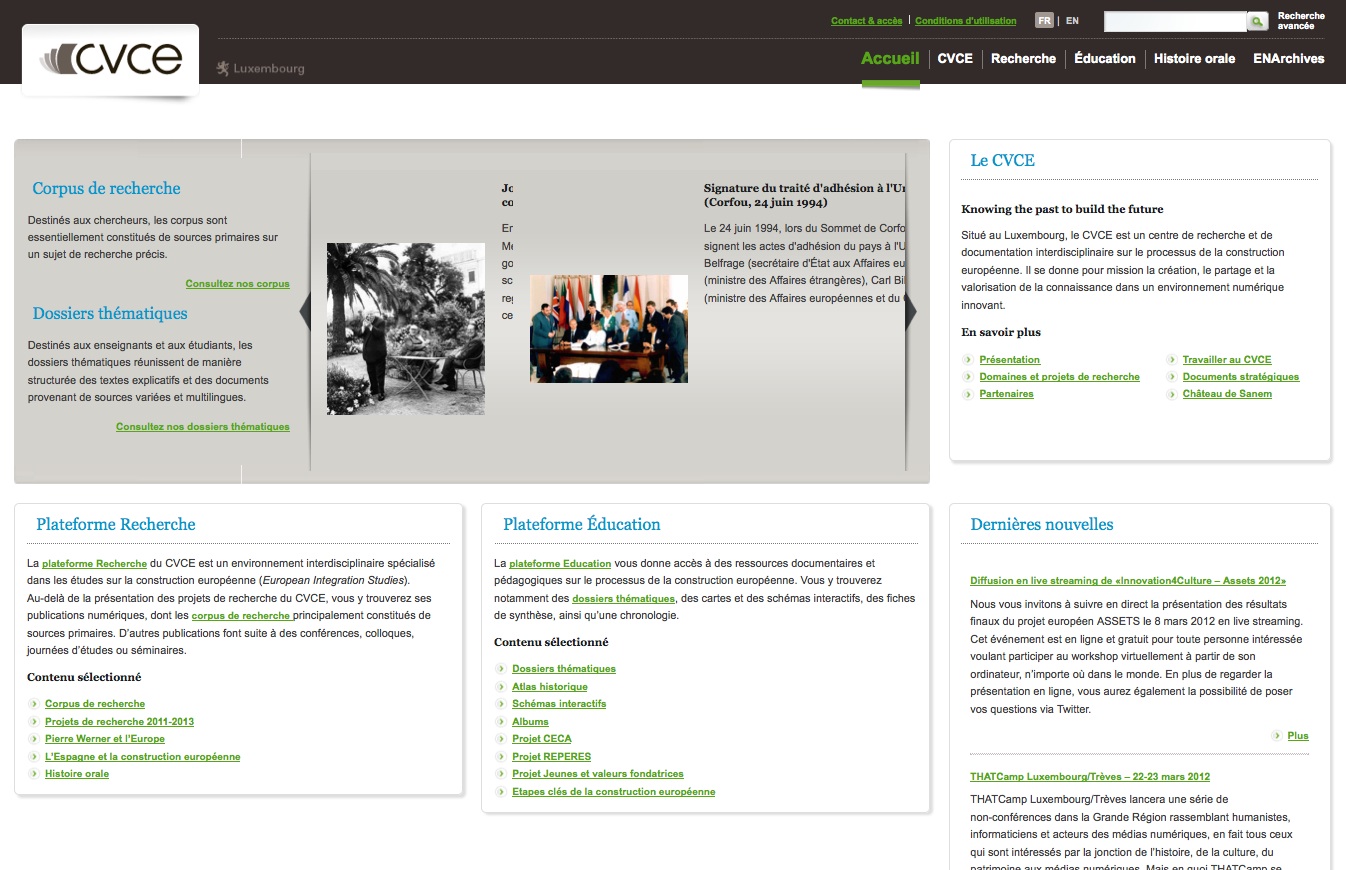1346x870 pixels.
Task: Click the Recherche avancée link
Action: [1300, 21]
